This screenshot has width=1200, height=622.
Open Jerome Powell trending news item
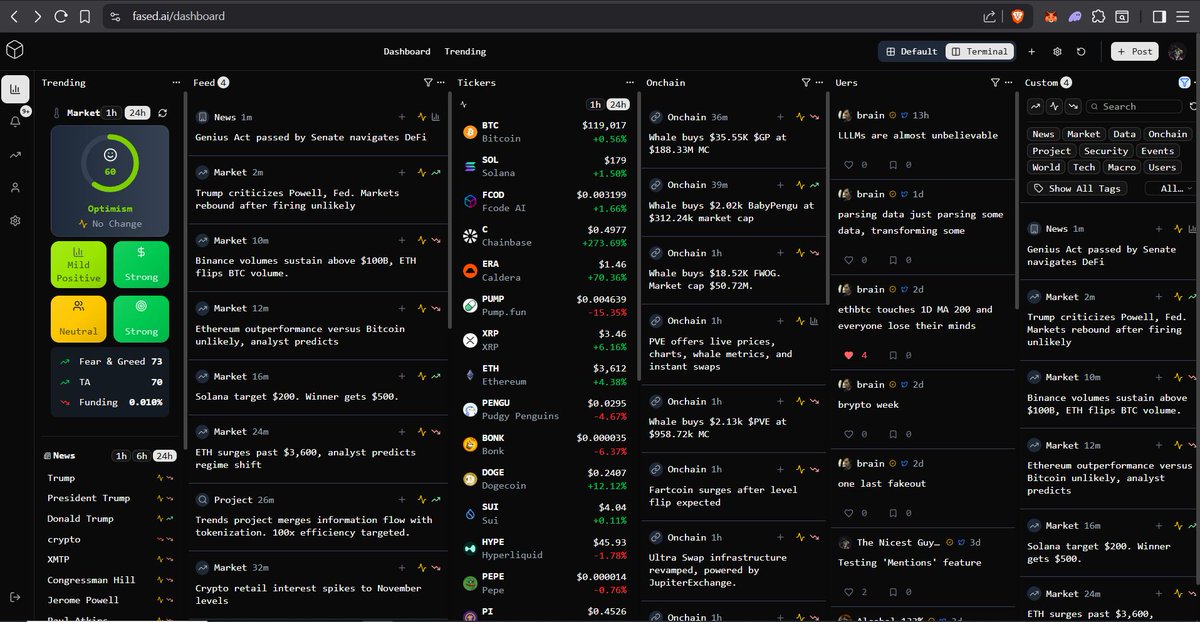point(83,600)
